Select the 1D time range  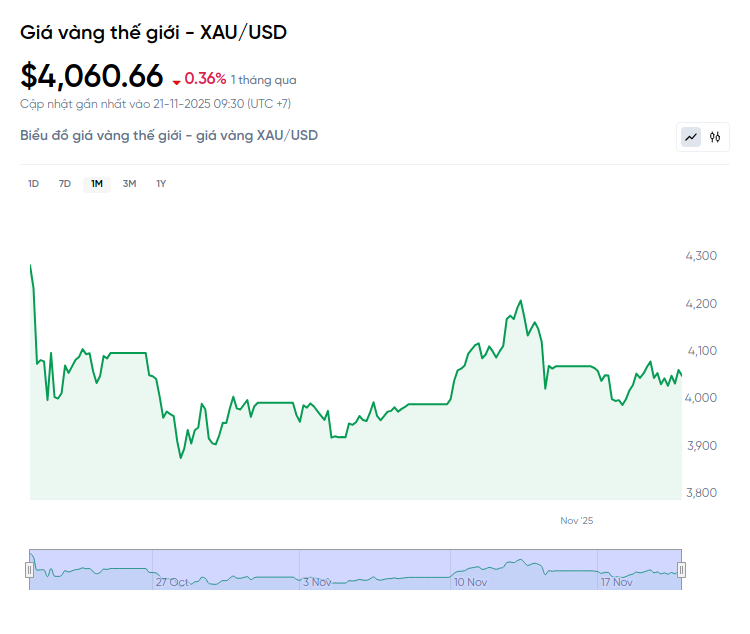tap(33, 183)
